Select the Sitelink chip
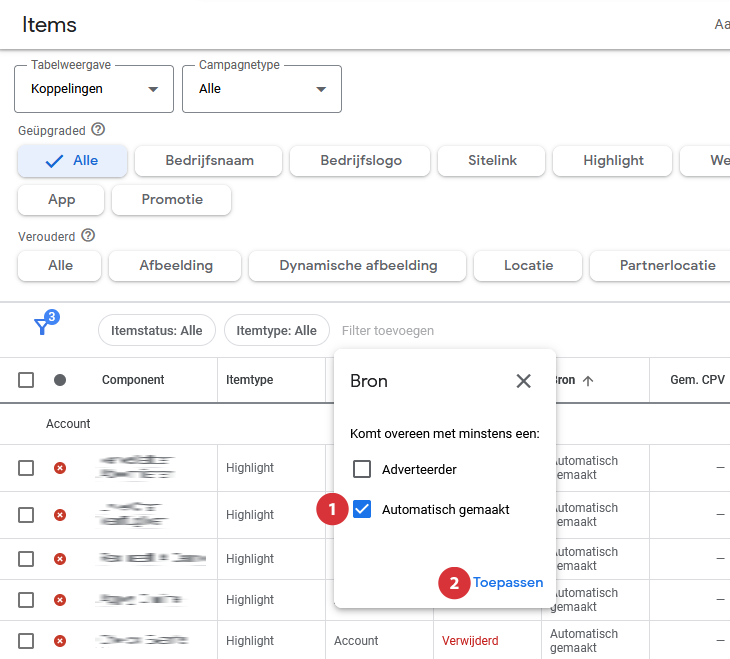This screenshot has height=659, width=730. point(492,161)
